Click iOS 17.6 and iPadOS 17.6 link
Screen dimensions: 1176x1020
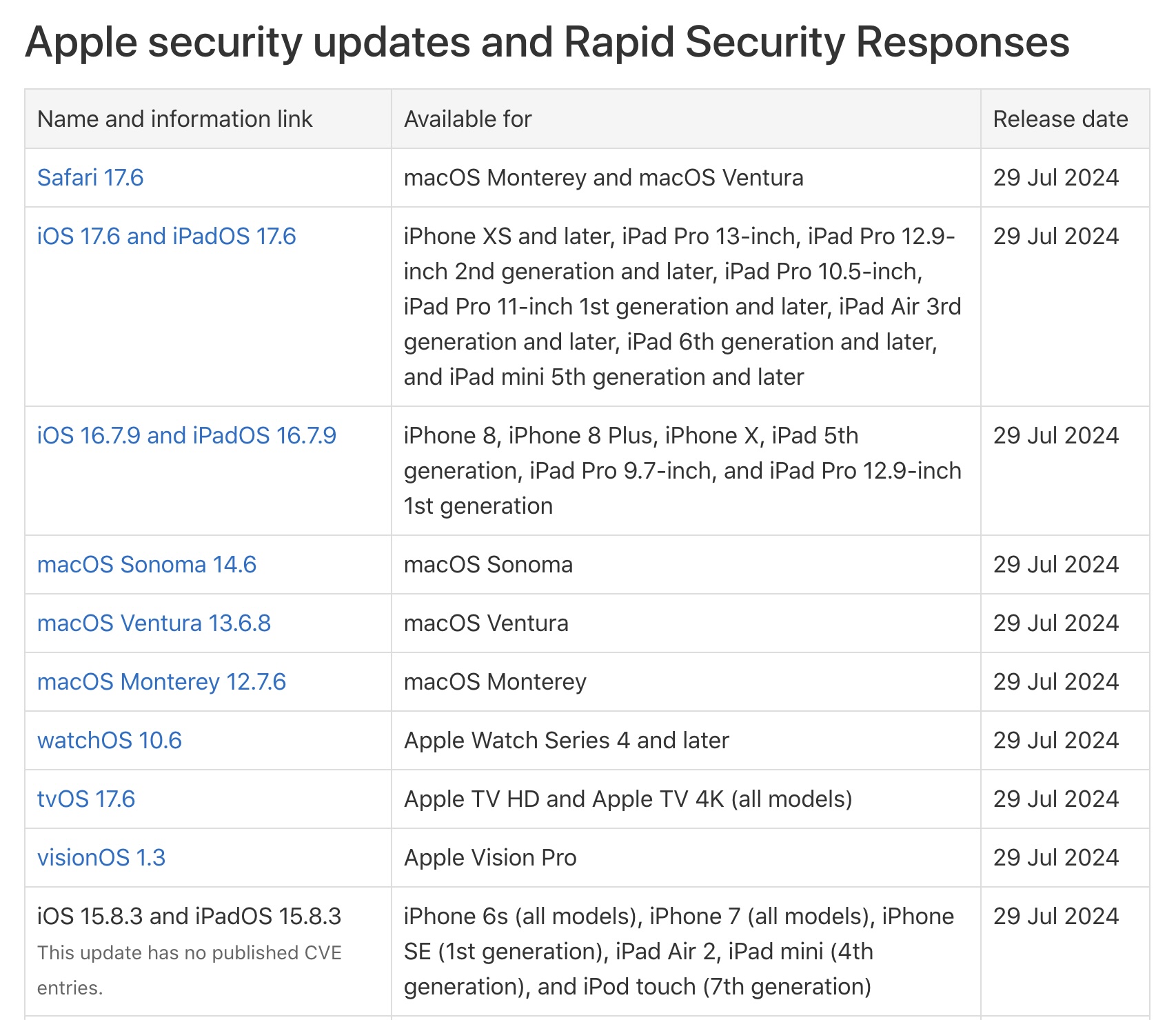166,237
